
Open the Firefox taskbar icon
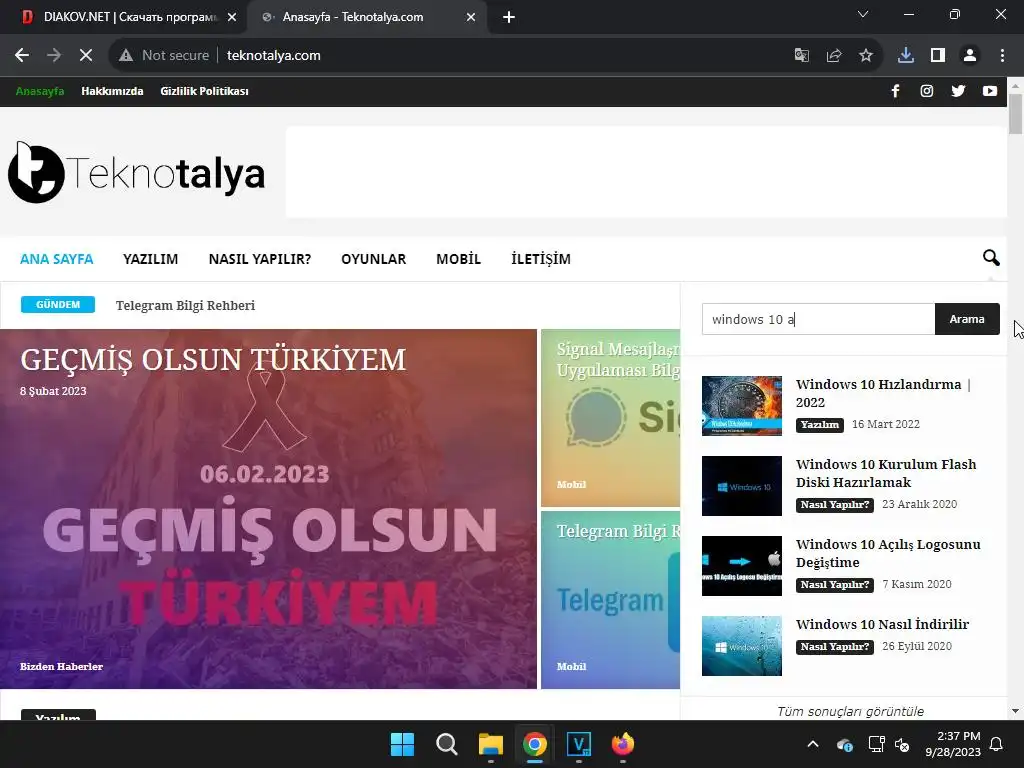[622, 744]
